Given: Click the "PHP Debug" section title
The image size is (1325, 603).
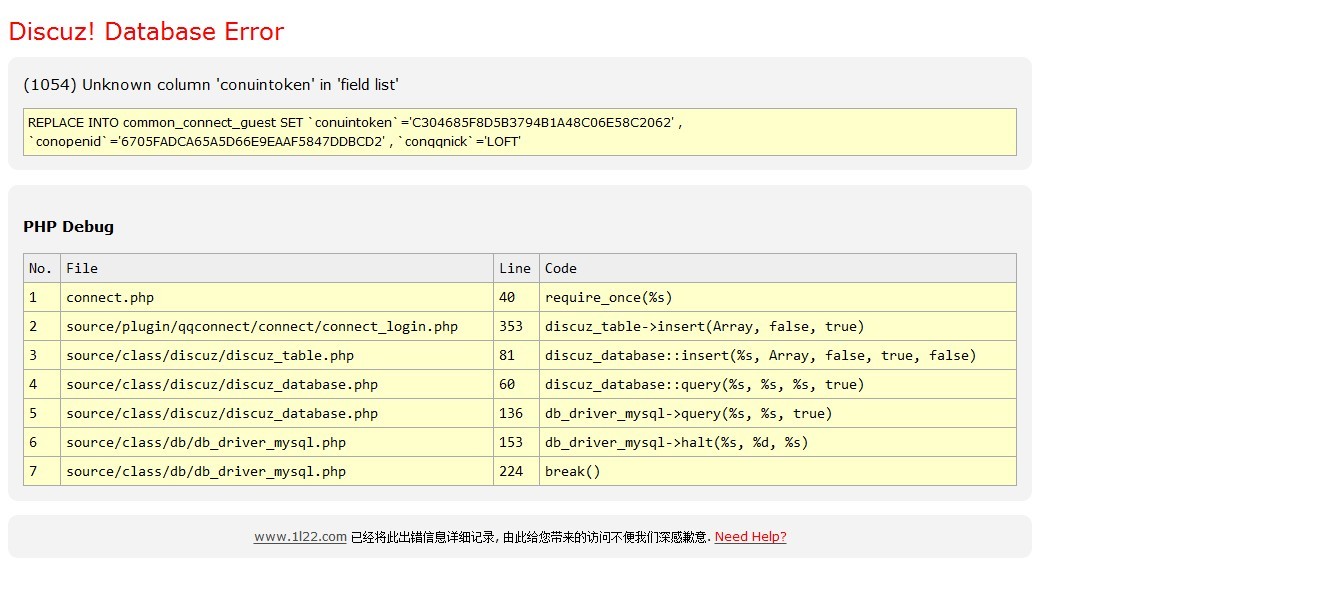Looking at the screenshot, I should click(69, 227).
